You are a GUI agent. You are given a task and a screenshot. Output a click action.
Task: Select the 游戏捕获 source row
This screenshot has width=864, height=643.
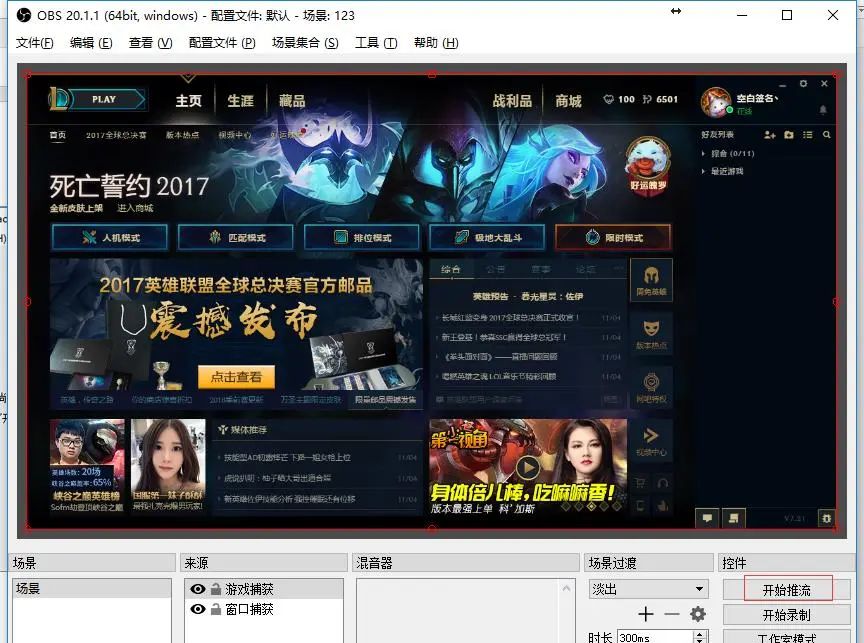pyautogui.click(x=264, y=589)
